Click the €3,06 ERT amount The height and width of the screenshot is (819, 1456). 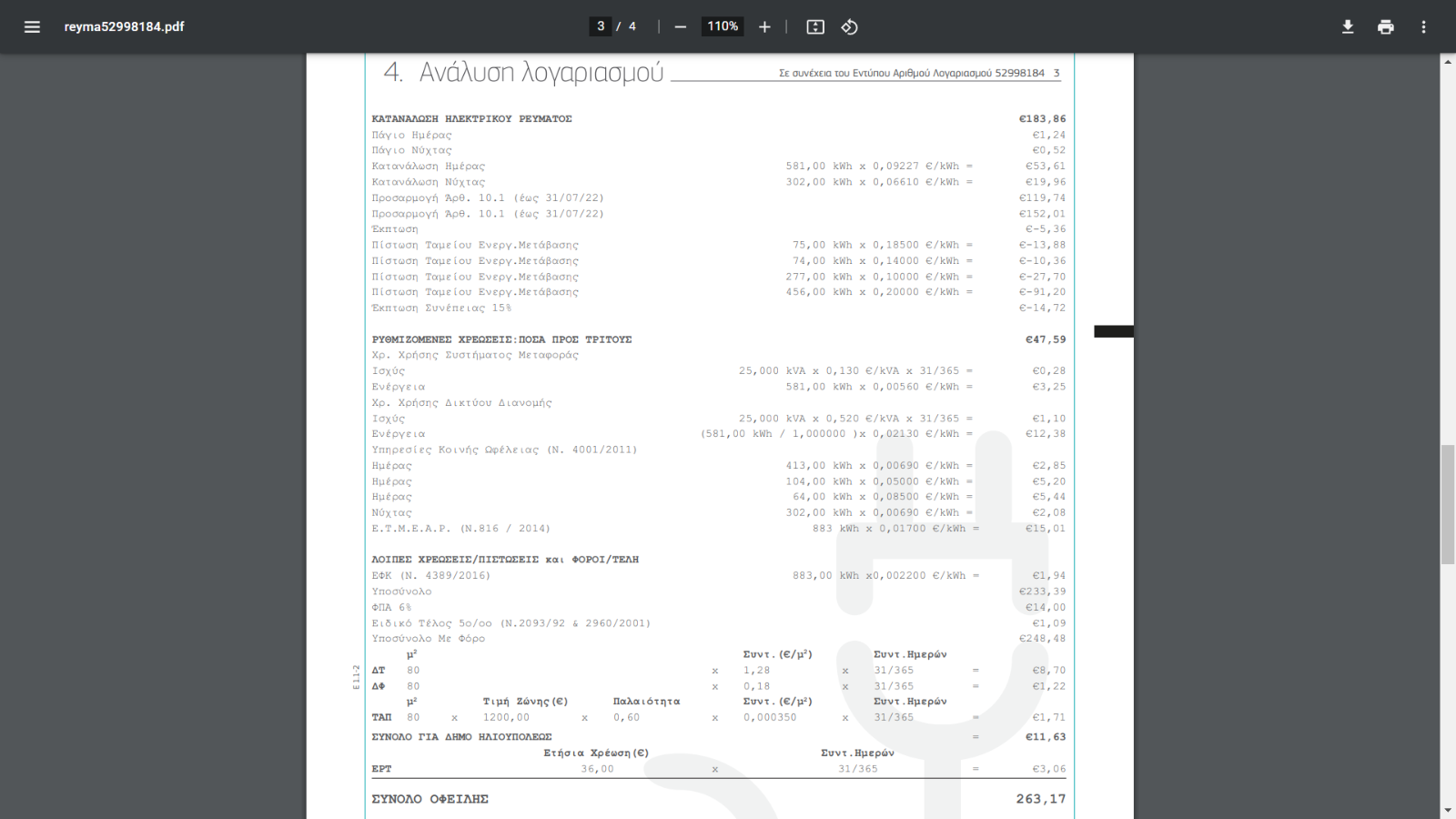[x=1048, y=769]
